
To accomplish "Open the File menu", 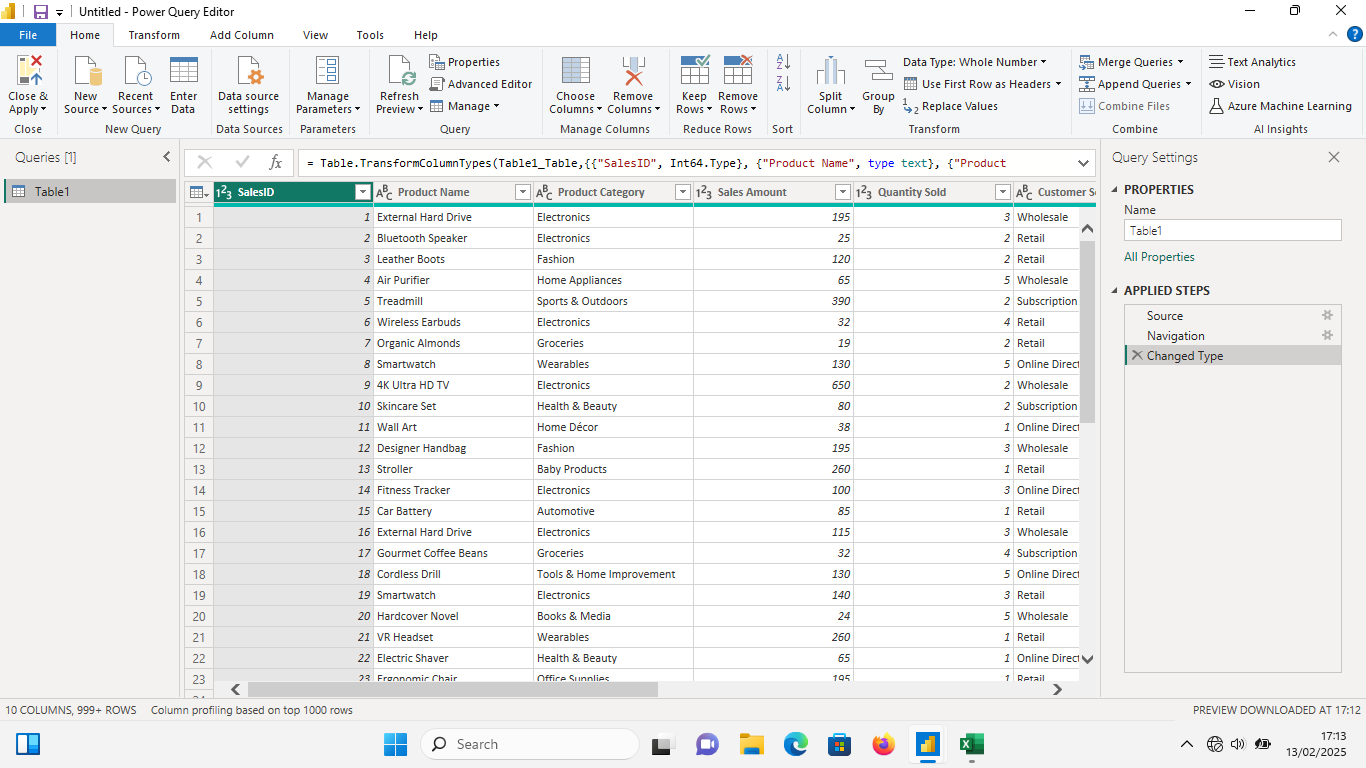I will [x=28, y=35].
